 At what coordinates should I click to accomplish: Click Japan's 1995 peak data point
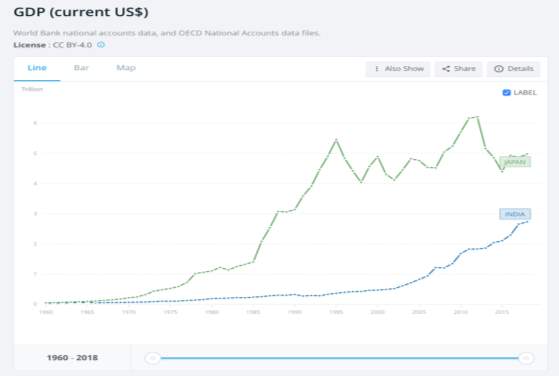coord(336,140)
